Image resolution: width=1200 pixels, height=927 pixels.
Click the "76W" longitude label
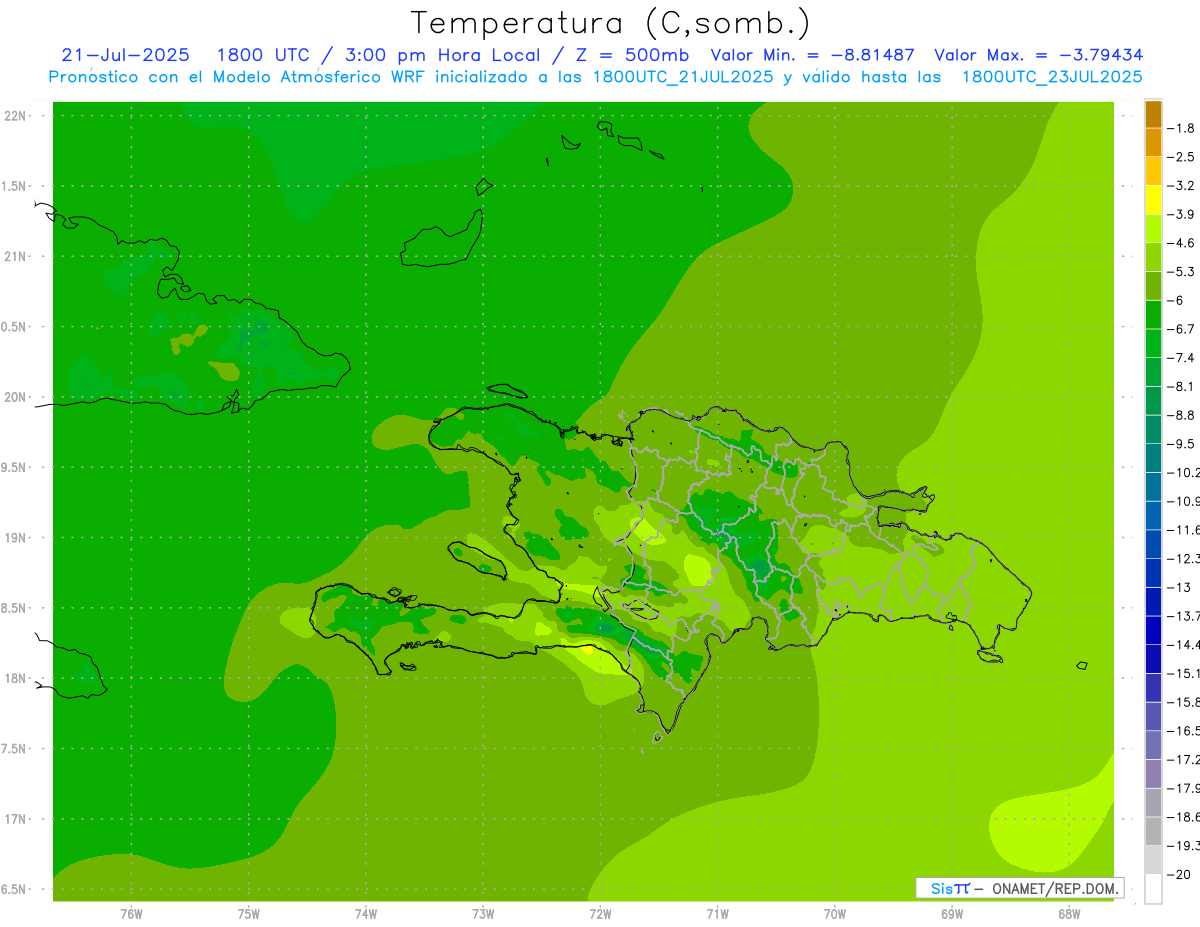tap(131, 913)
